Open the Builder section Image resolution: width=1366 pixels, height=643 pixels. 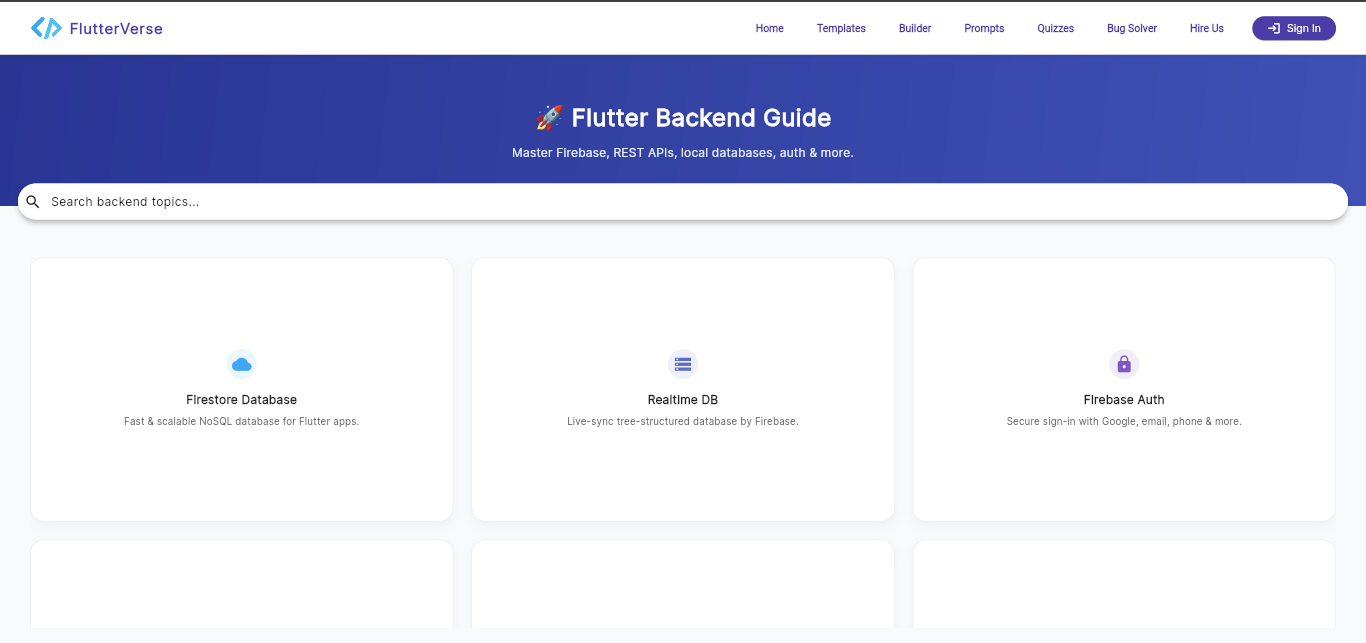coord(914,28)
